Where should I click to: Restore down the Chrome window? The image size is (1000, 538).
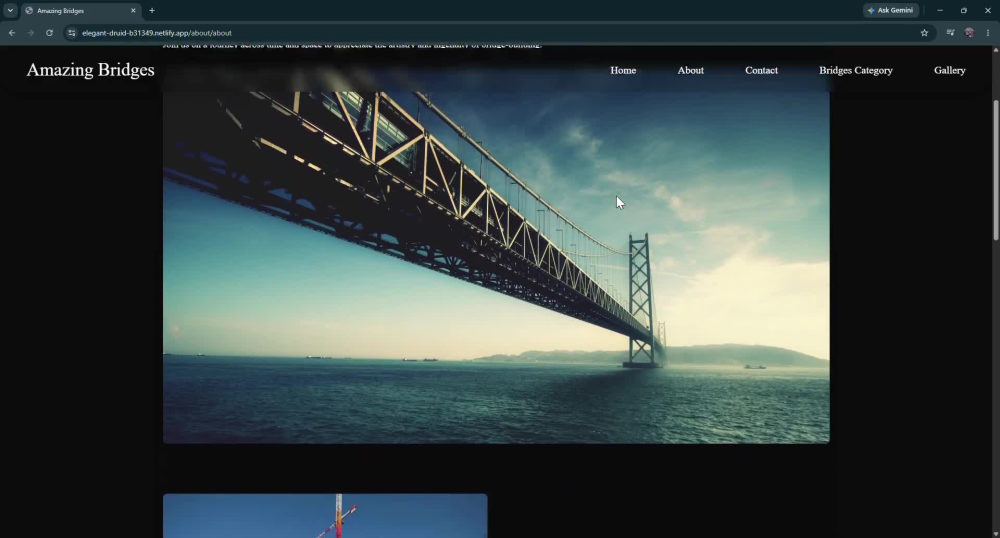click(964, 10)
